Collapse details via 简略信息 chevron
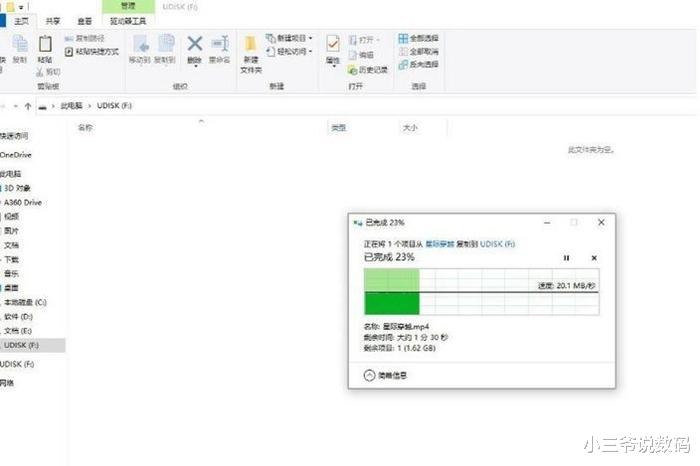700x466 pixels. click(x=369, y=375)
